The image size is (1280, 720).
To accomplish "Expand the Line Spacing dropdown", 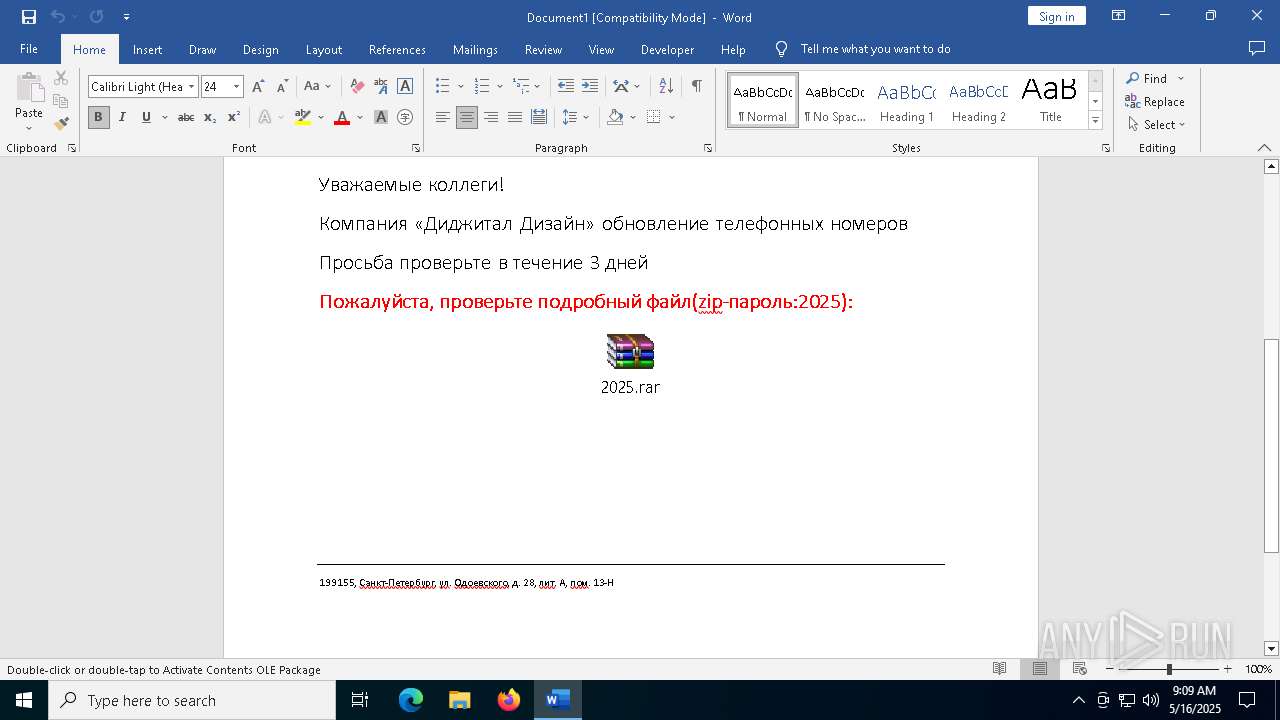I will (x=586, y=117).
